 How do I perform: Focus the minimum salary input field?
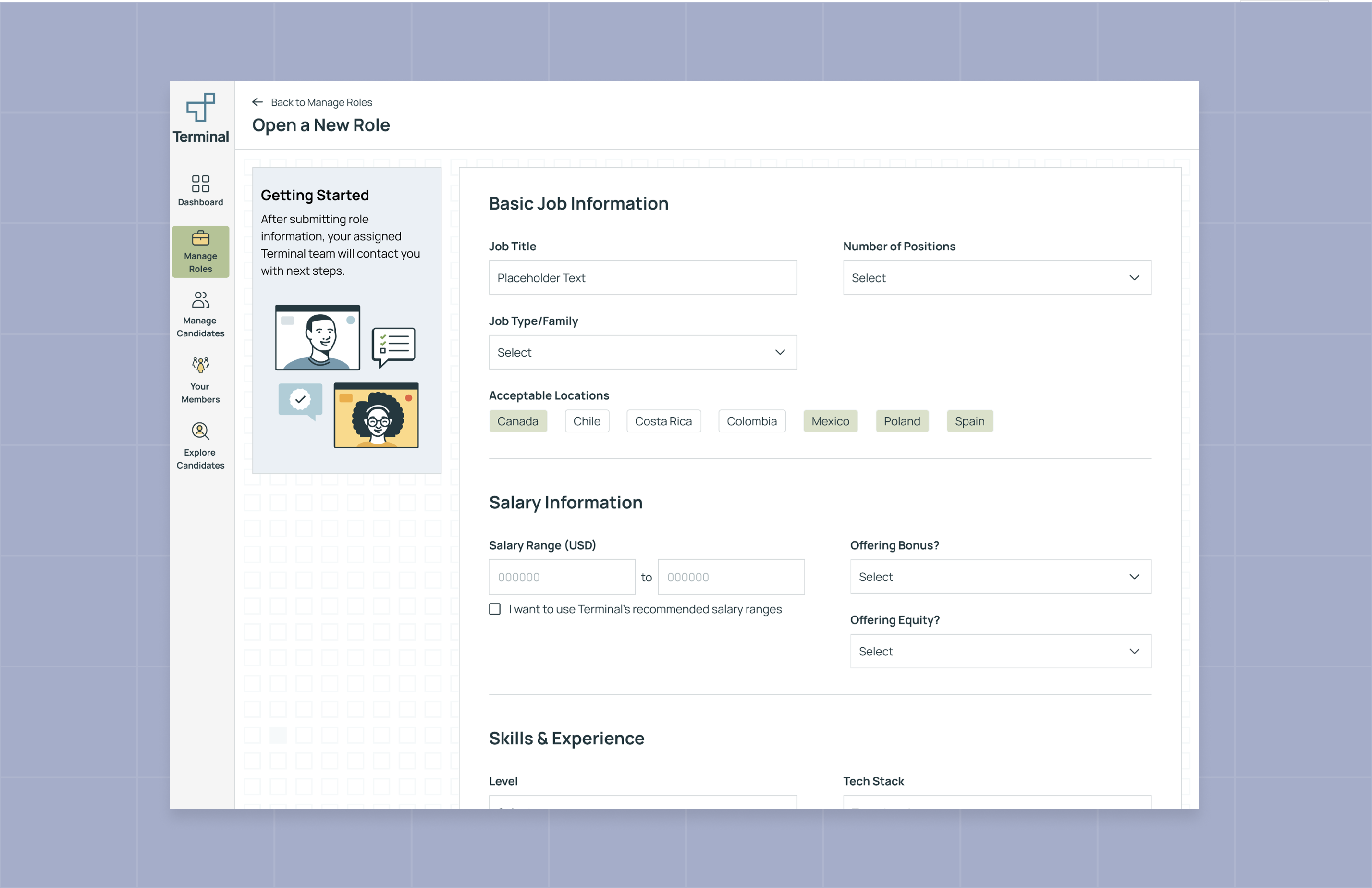562,577
